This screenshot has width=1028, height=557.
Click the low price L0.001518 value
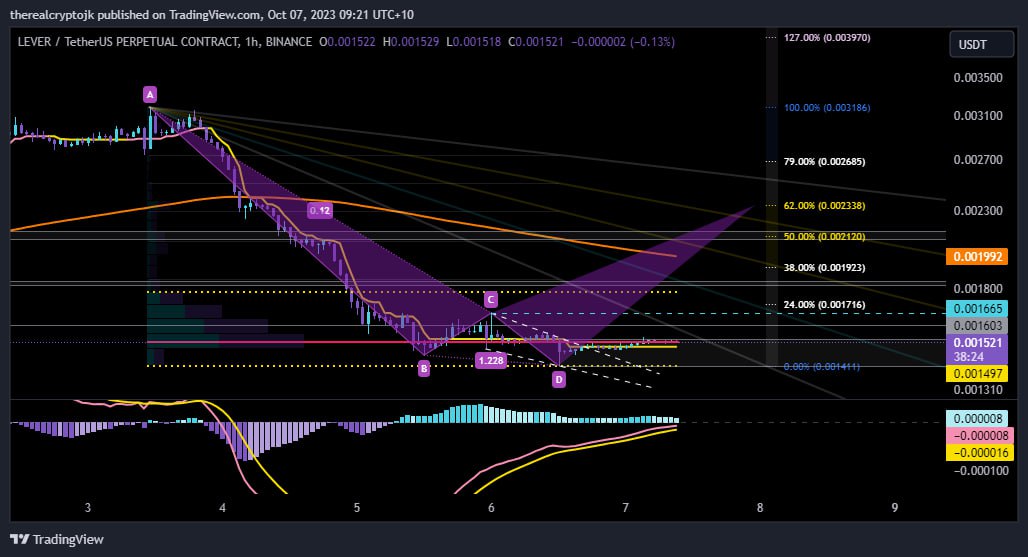point(473,41)
